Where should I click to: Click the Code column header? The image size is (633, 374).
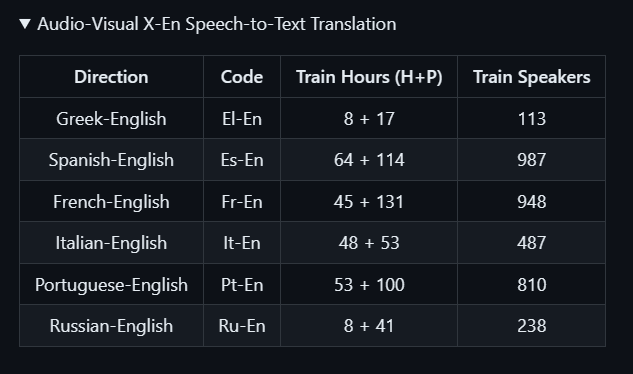pyautogui.click(x=242, y=77)
